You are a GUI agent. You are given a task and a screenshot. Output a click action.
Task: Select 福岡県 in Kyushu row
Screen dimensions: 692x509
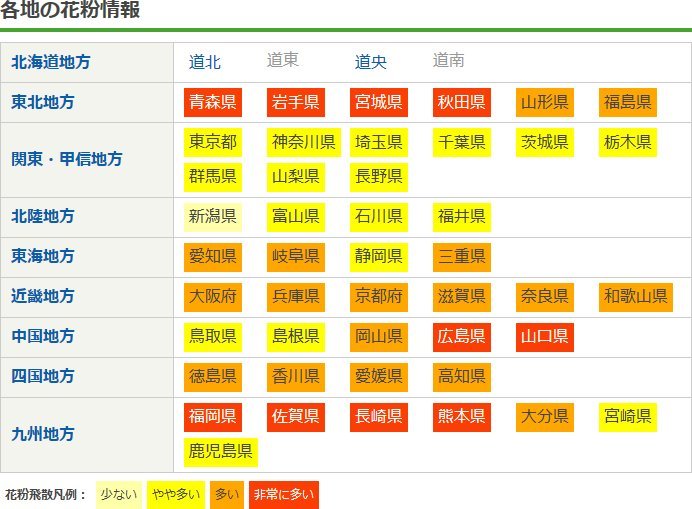[212, 416]
